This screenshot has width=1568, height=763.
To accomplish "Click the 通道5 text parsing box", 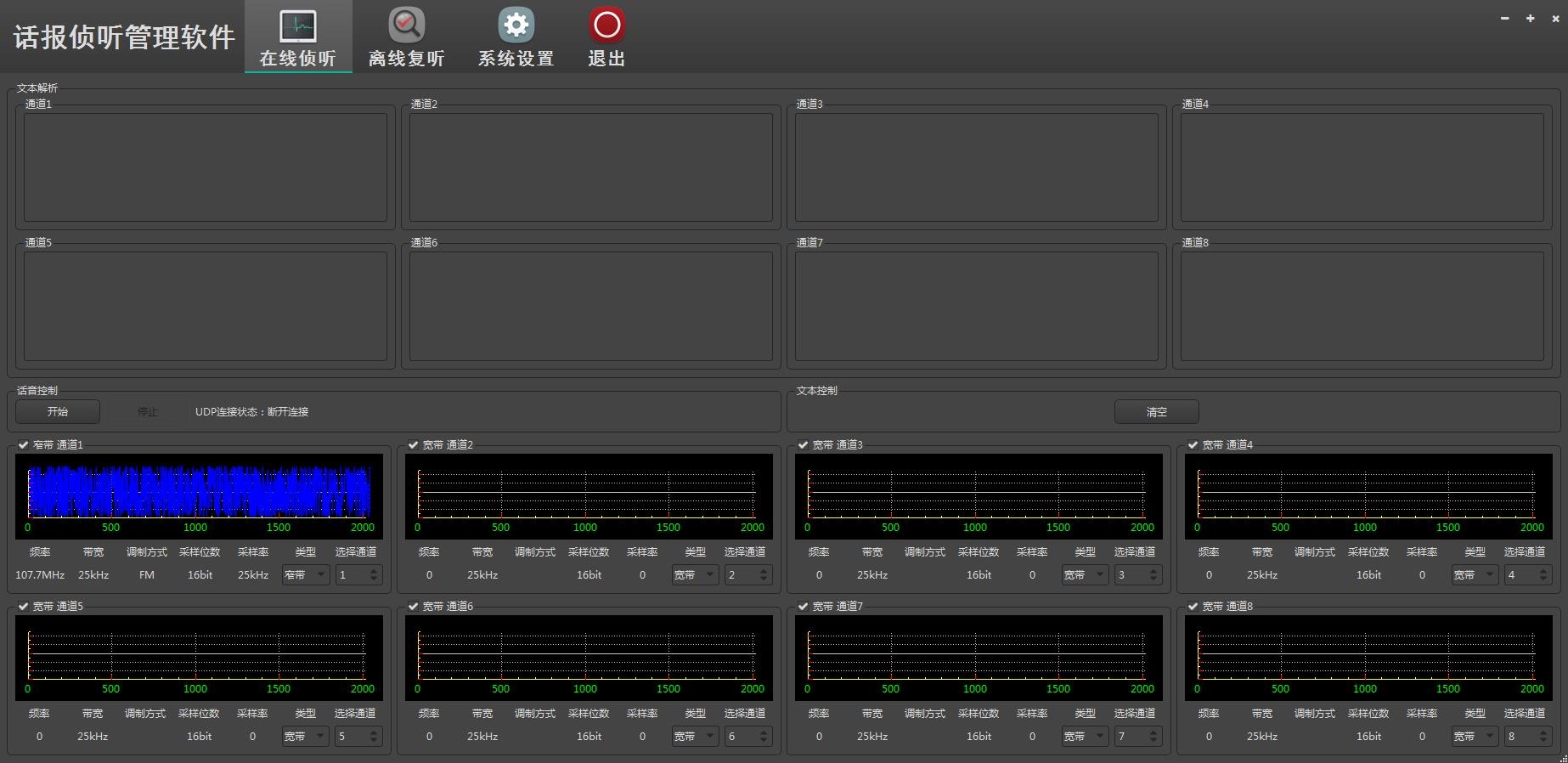I will click(x=206, y=306).
